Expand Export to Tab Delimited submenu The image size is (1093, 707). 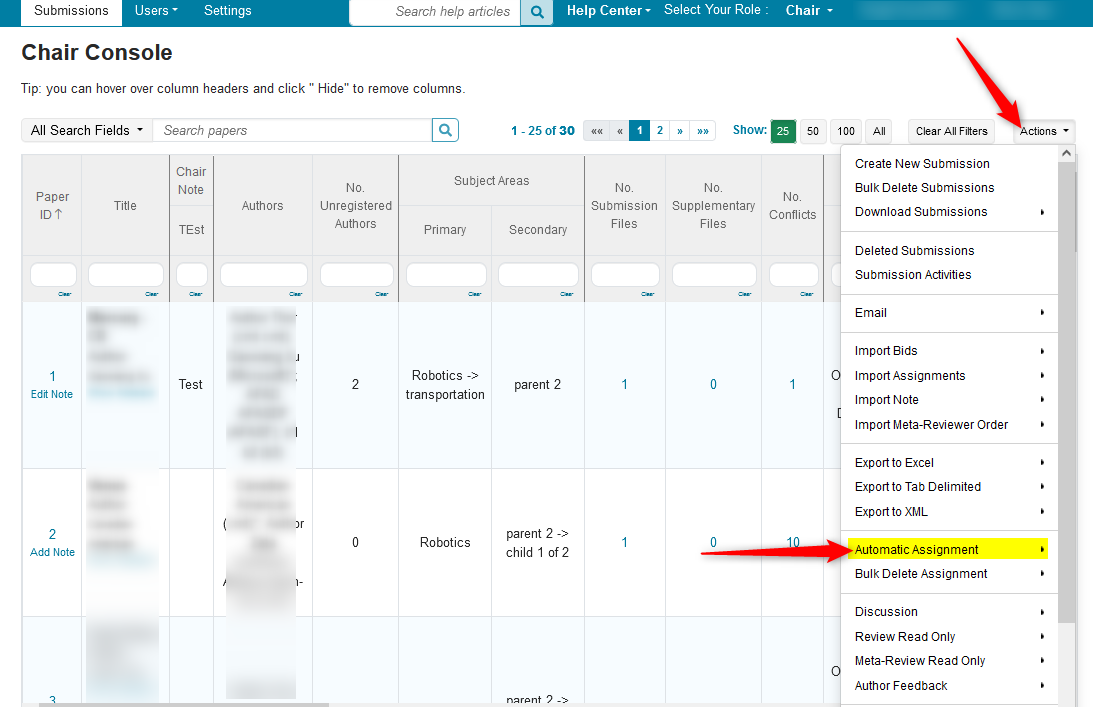tap(949, 487)
